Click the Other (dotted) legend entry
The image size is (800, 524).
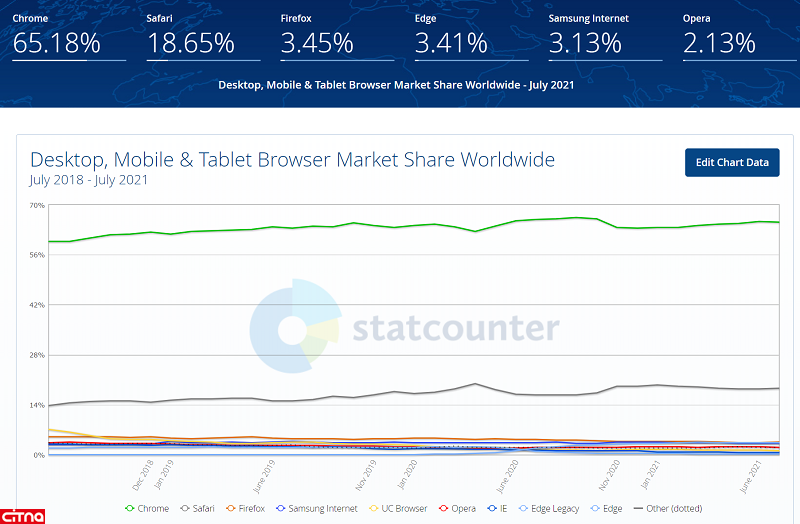669,508
